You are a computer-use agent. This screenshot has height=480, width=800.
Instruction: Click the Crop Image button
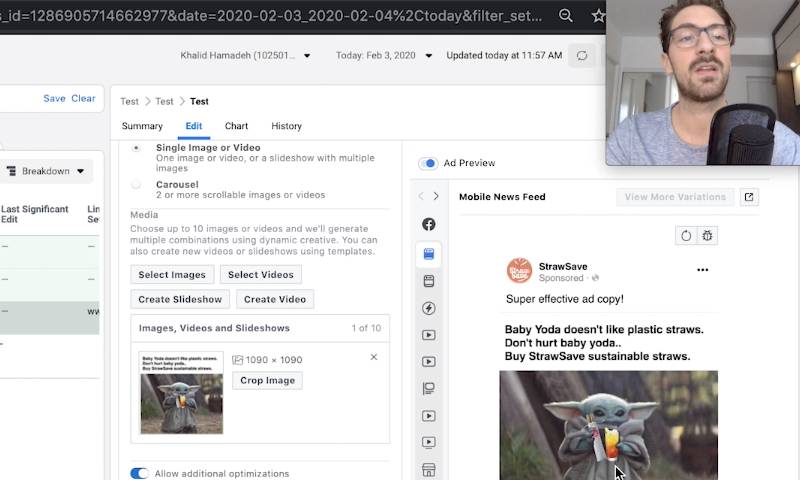coord(268,381)
